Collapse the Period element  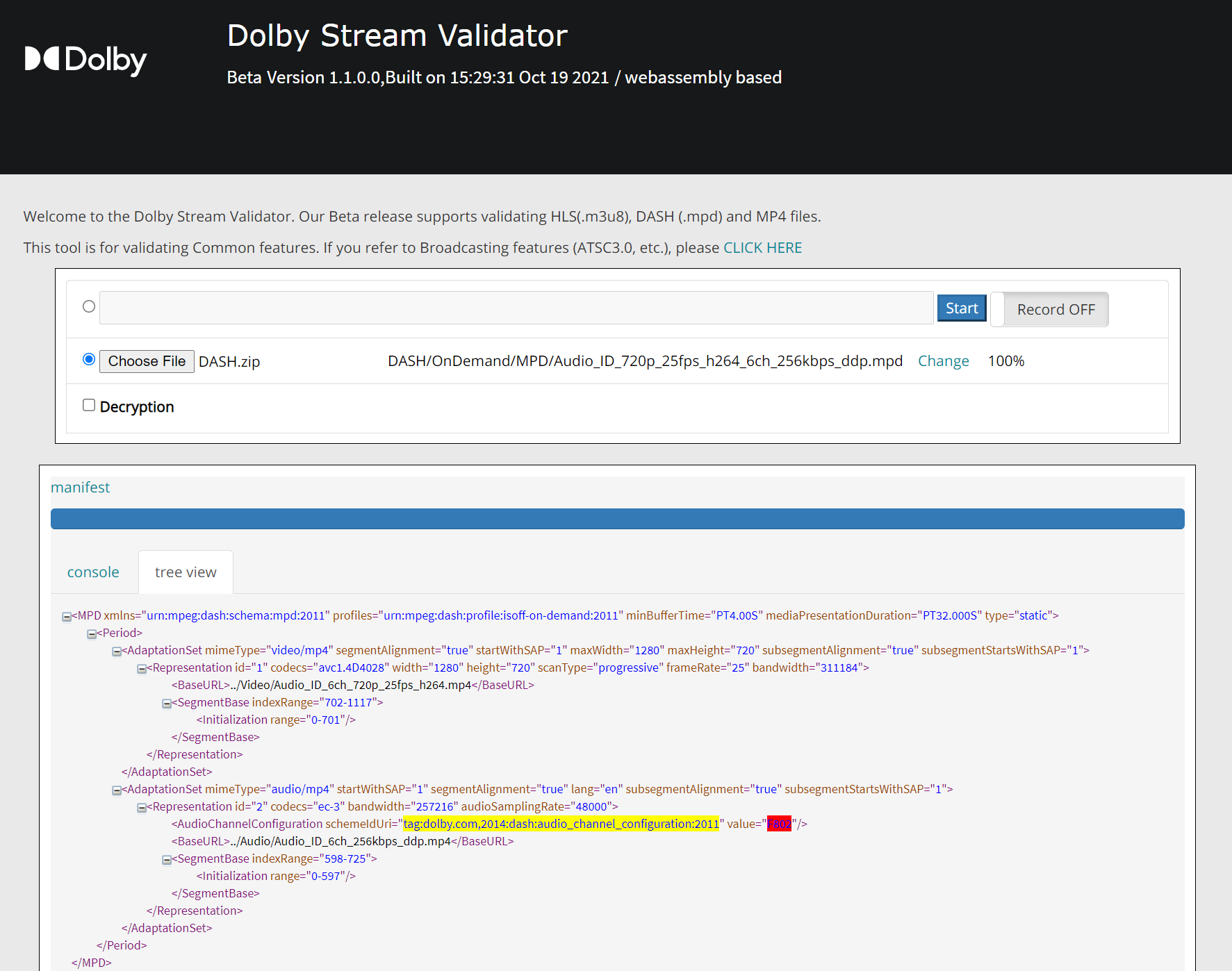pos(91,633)
